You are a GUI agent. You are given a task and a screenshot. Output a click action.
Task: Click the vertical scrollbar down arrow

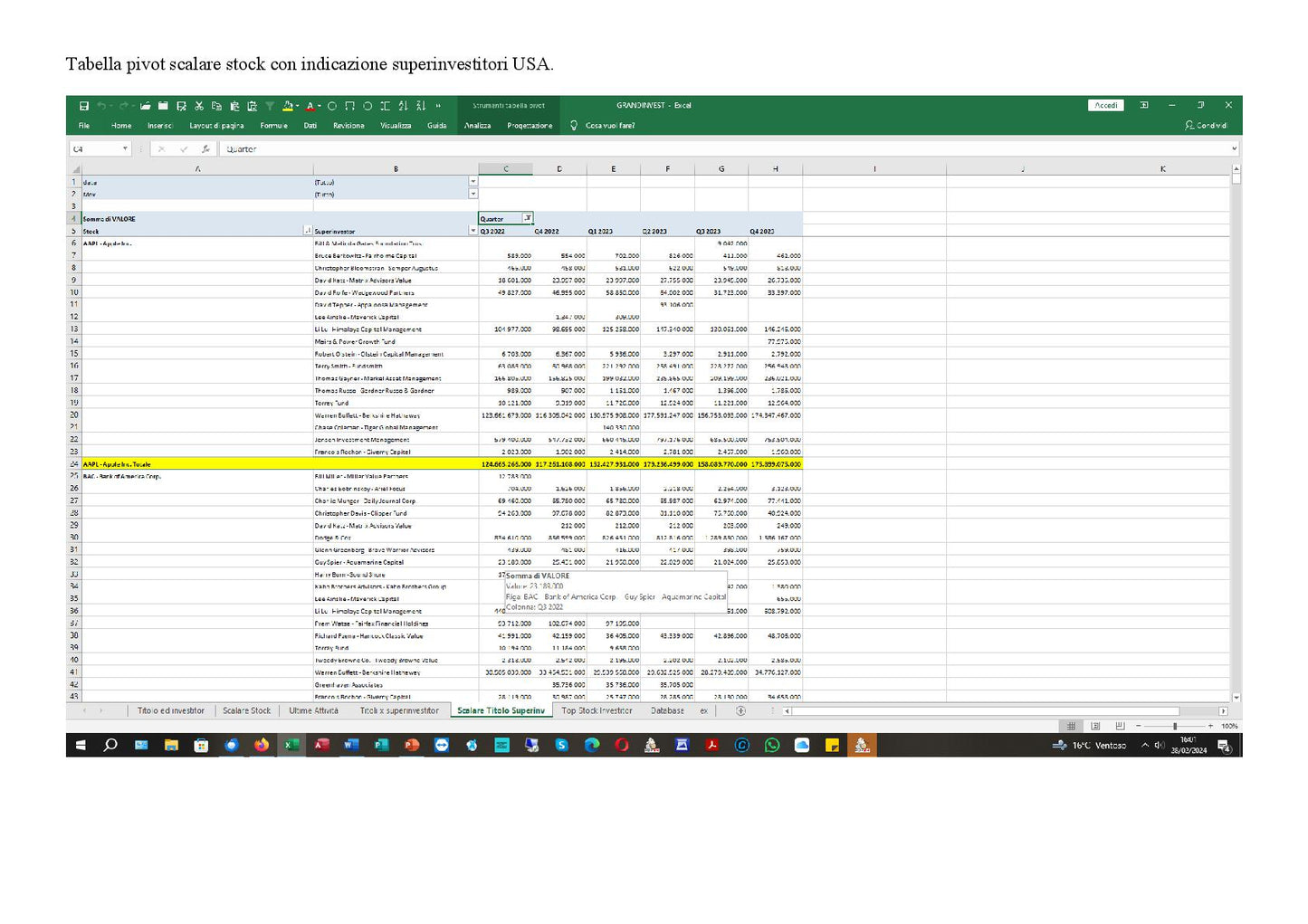pyautogui.click(x=1236, y=698)
